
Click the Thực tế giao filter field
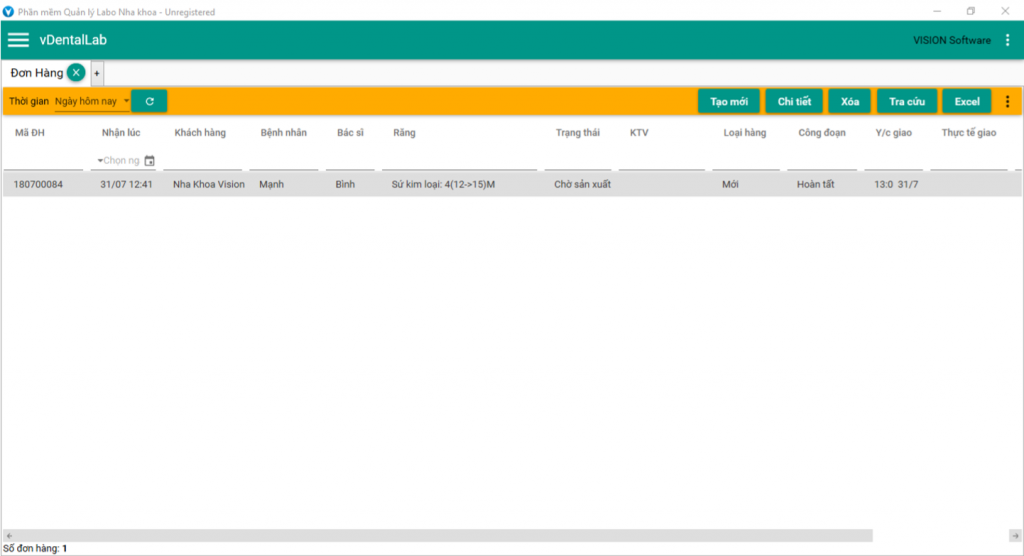point(969,161)
